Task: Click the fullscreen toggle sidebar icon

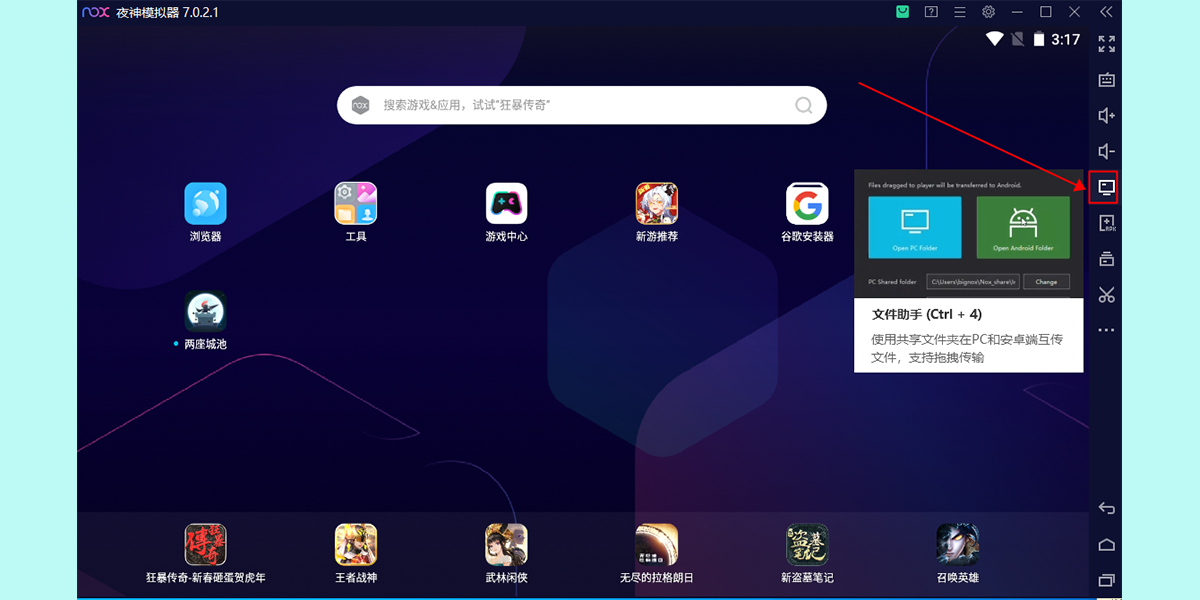Action: tap(1106, 44)
